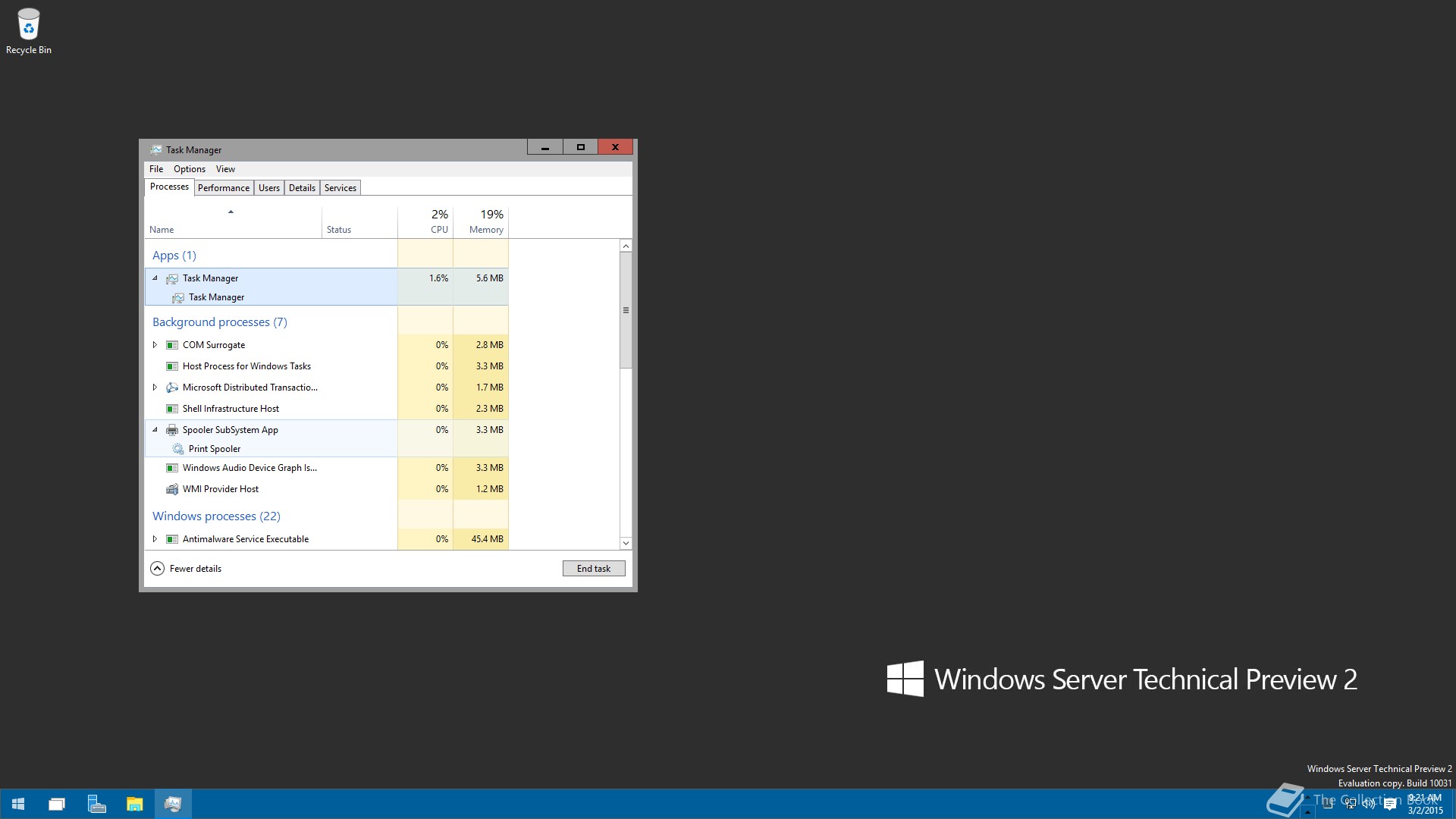The height and width of the screenshot is (819, 1456).
Task: Open File Explorer from the taskbar
Action: point(135,804)
